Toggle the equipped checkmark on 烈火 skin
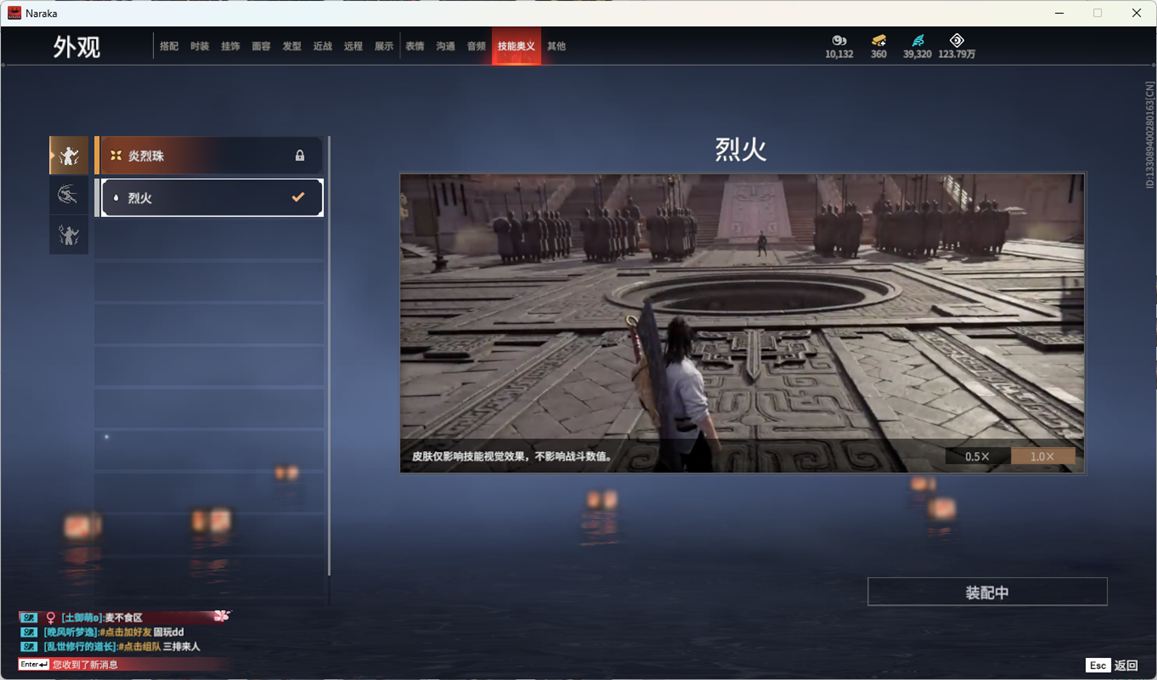This screenshot has width=1157, height=680. [297, 198]
